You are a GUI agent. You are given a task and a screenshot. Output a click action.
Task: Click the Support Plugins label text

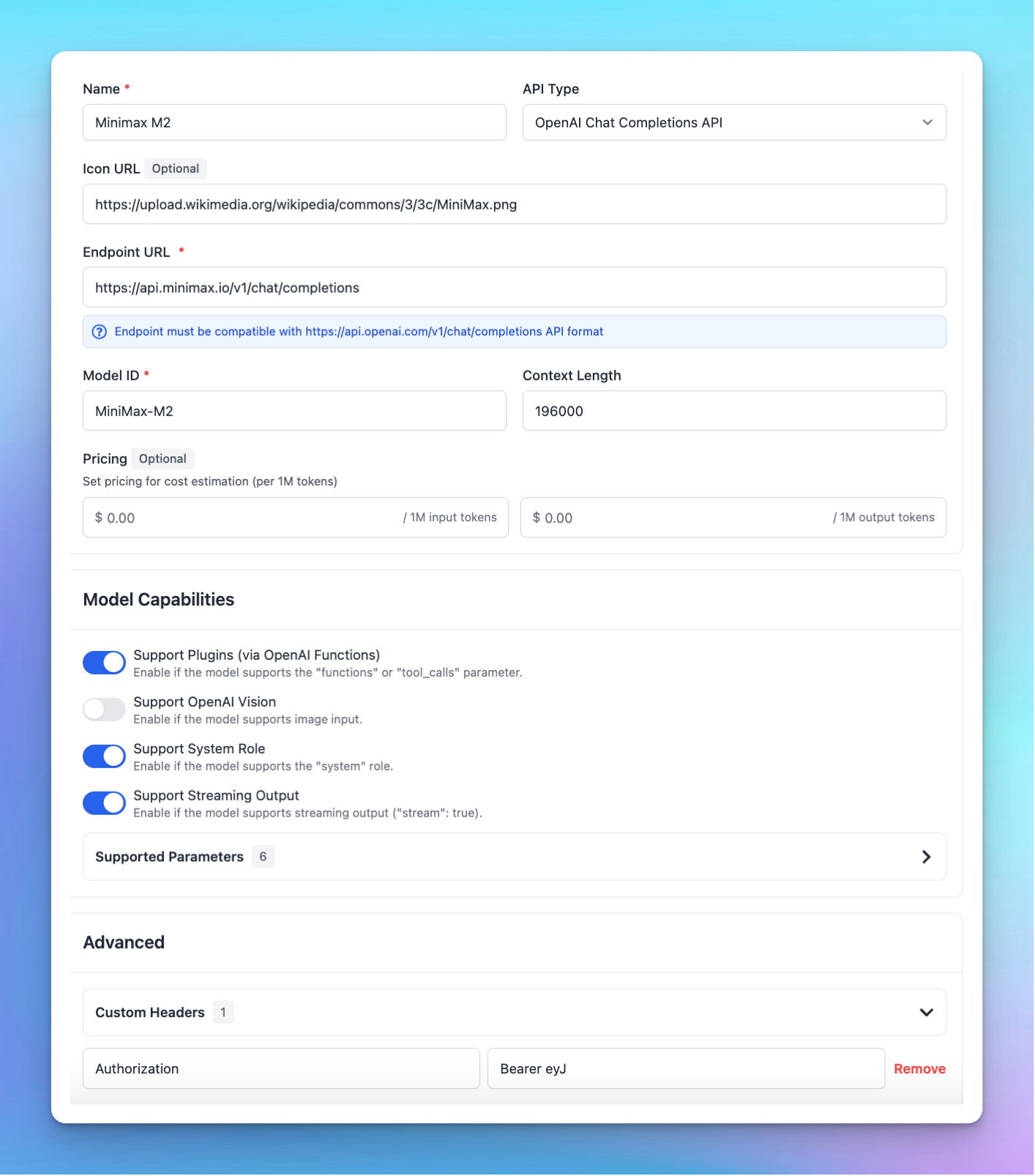(x=256, y=655)
